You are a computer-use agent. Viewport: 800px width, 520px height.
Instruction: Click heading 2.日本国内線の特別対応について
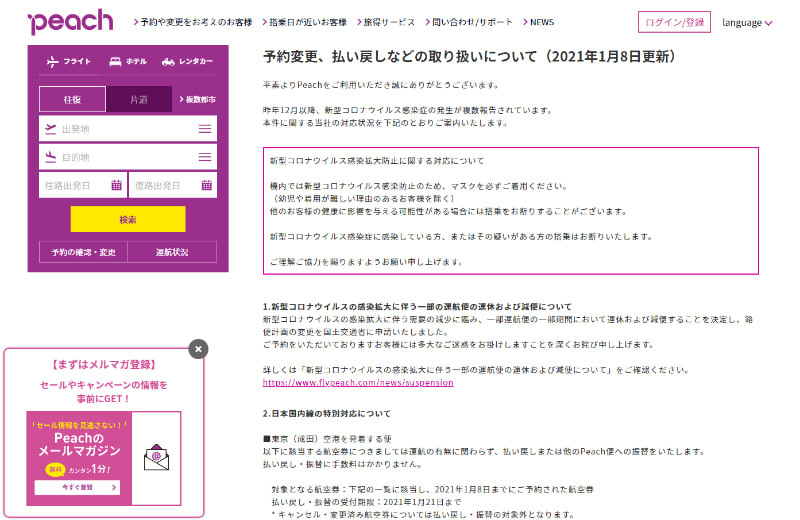tap(327, 413)
